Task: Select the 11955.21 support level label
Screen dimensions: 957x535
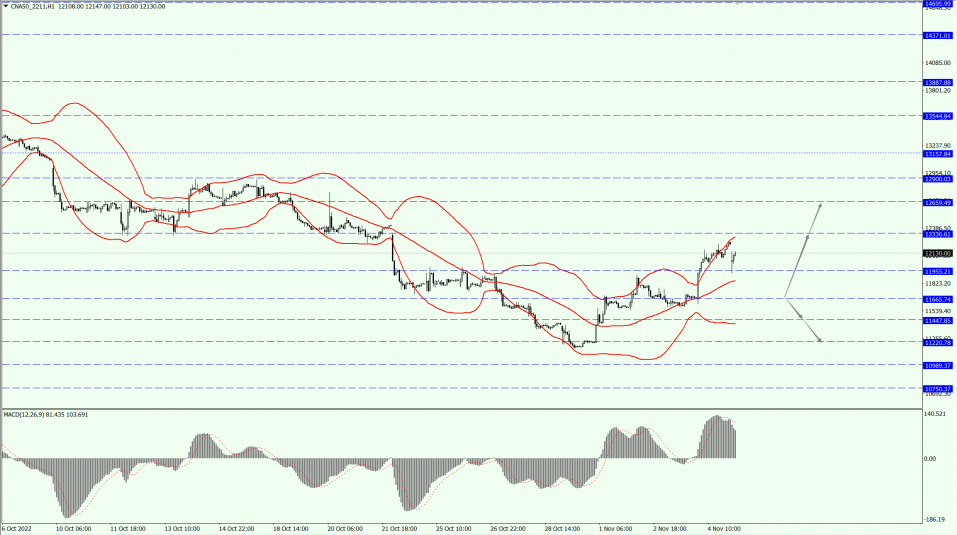Action: pyautogui.click(x=937, y=271)
